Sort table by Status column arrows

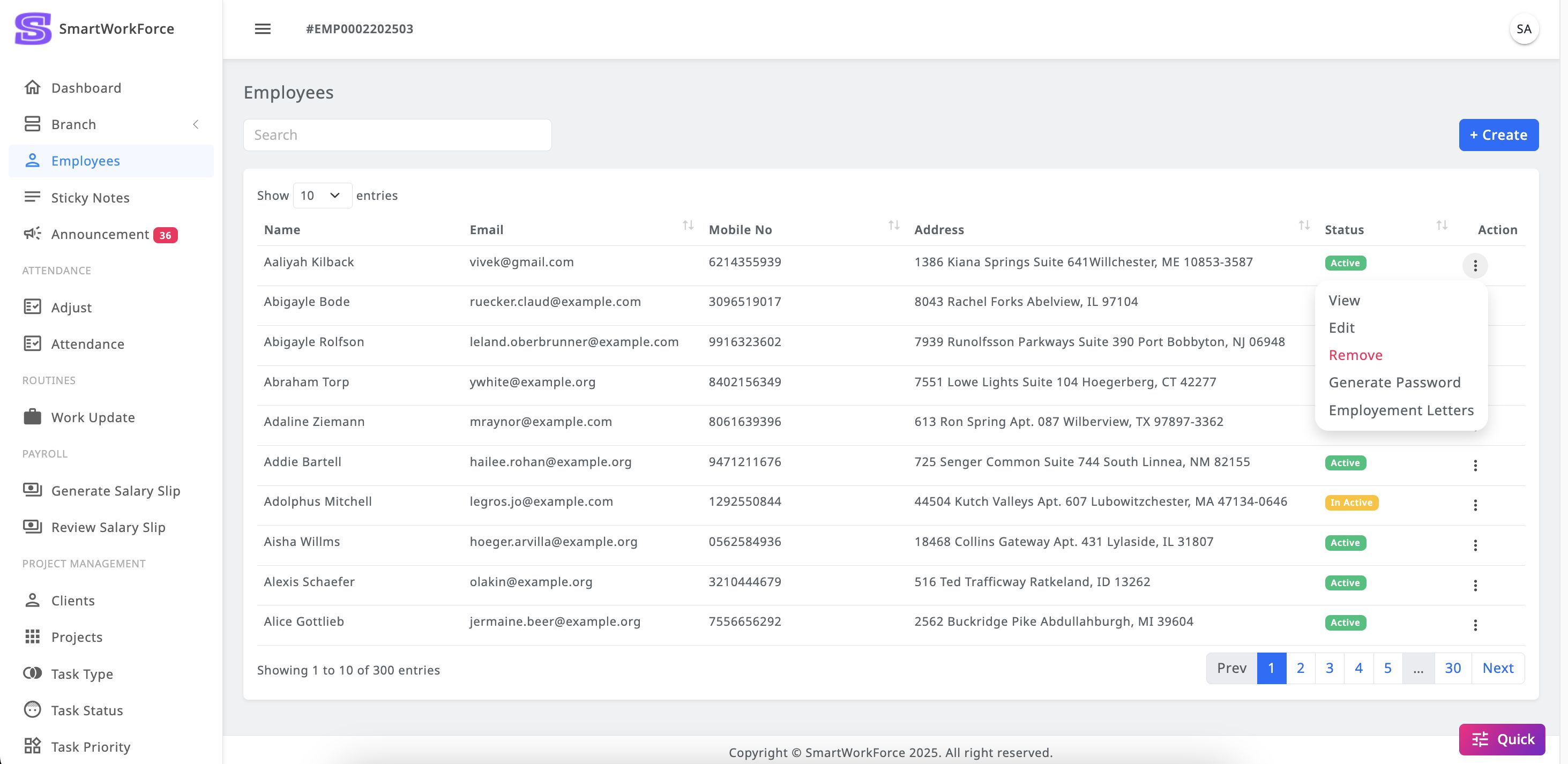point(1442,226)
